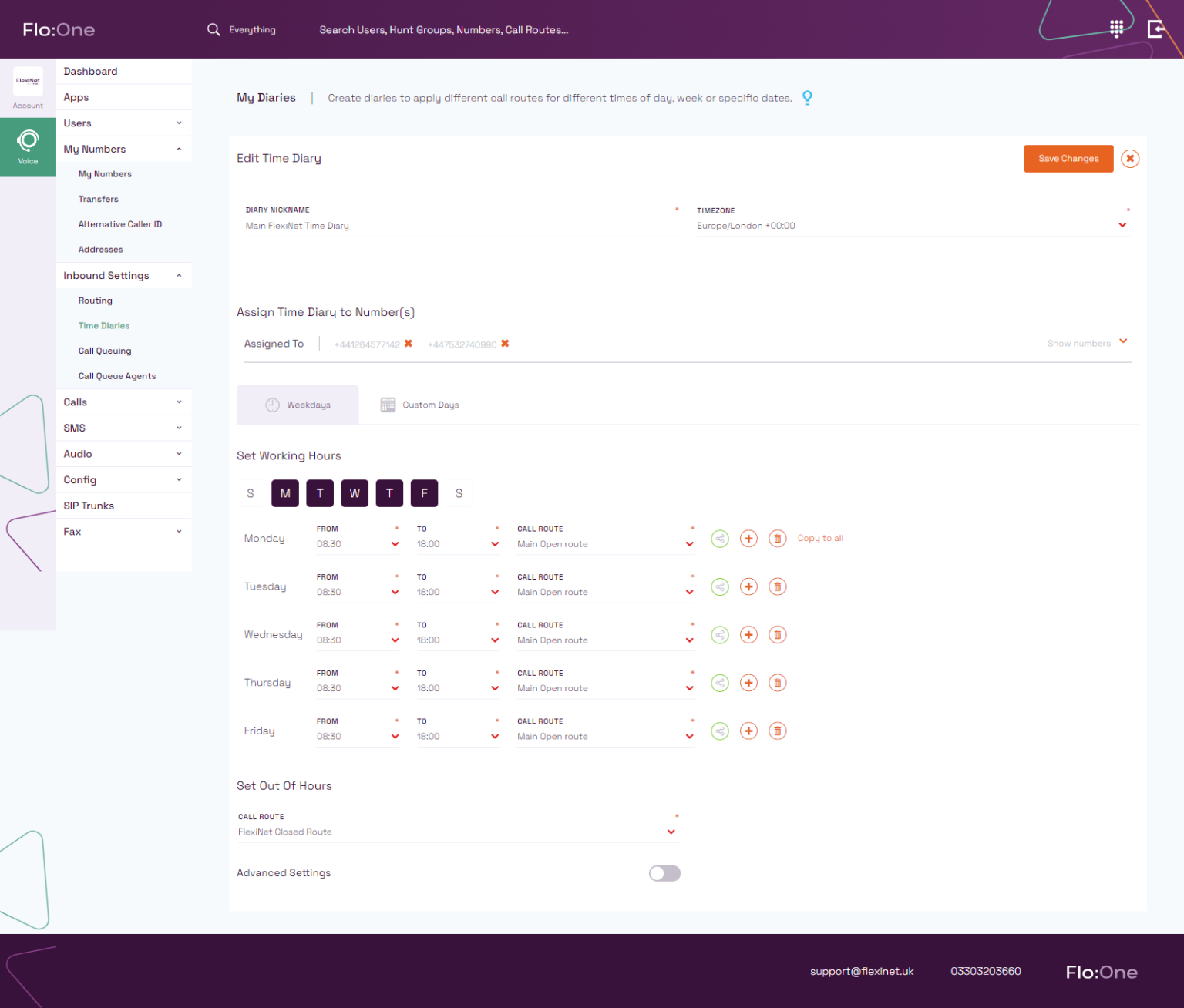Open the Out Of Hours call route dropdown
Viewport: 1184px width, 1008px height.
[x=670, y=832]
